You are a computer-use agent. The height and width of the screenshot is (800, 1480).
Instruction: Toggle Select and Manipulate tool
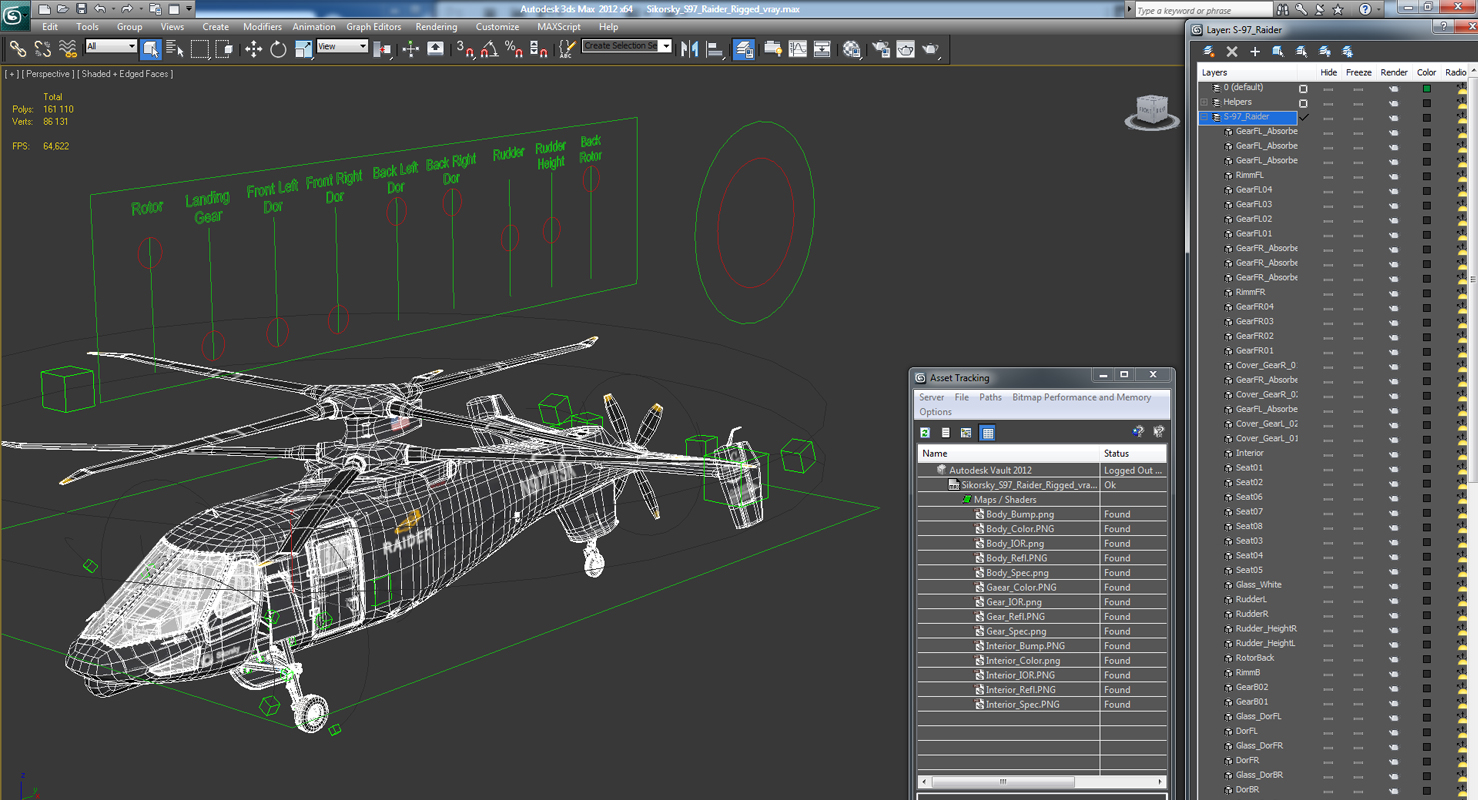coord(410,48)
